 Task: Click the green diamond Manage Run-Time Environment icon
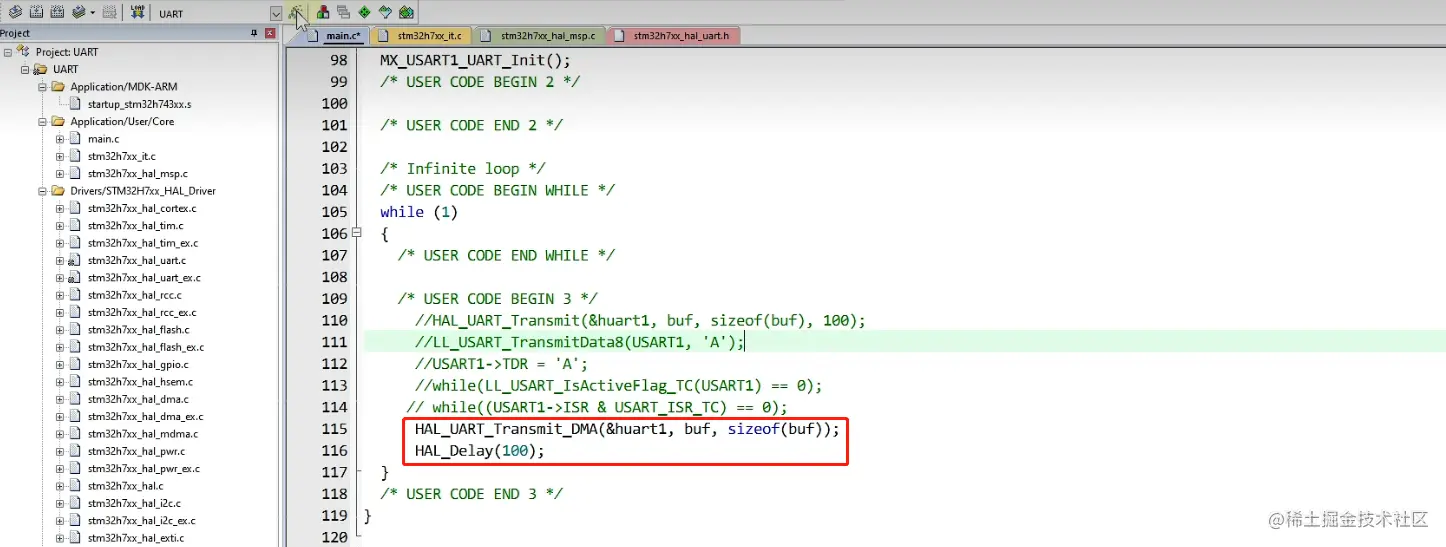pyautogui.click(x=364, y=13)
